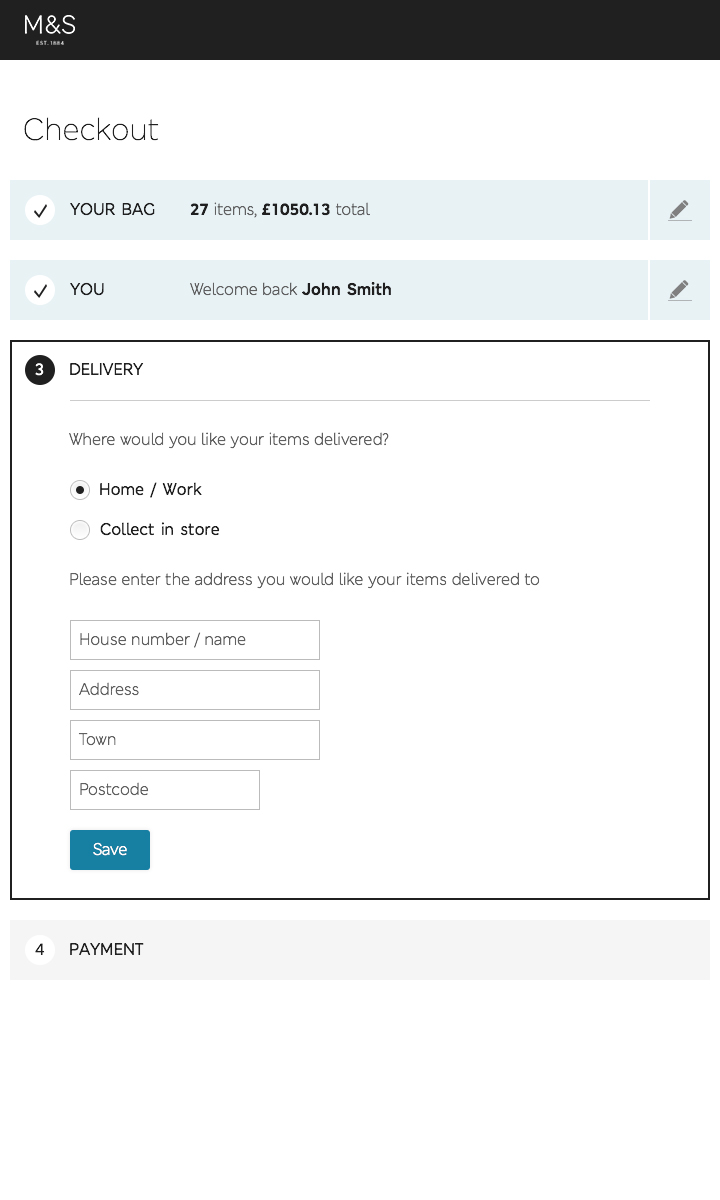Click the Home / Work label text
This screenshot has width=720, height=1200.
(x=150, y=490)
